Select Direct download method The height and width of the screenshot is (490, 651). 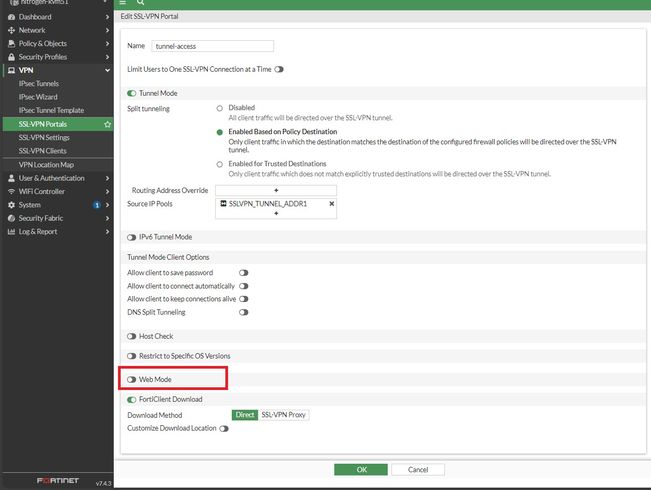click(245, 415)
